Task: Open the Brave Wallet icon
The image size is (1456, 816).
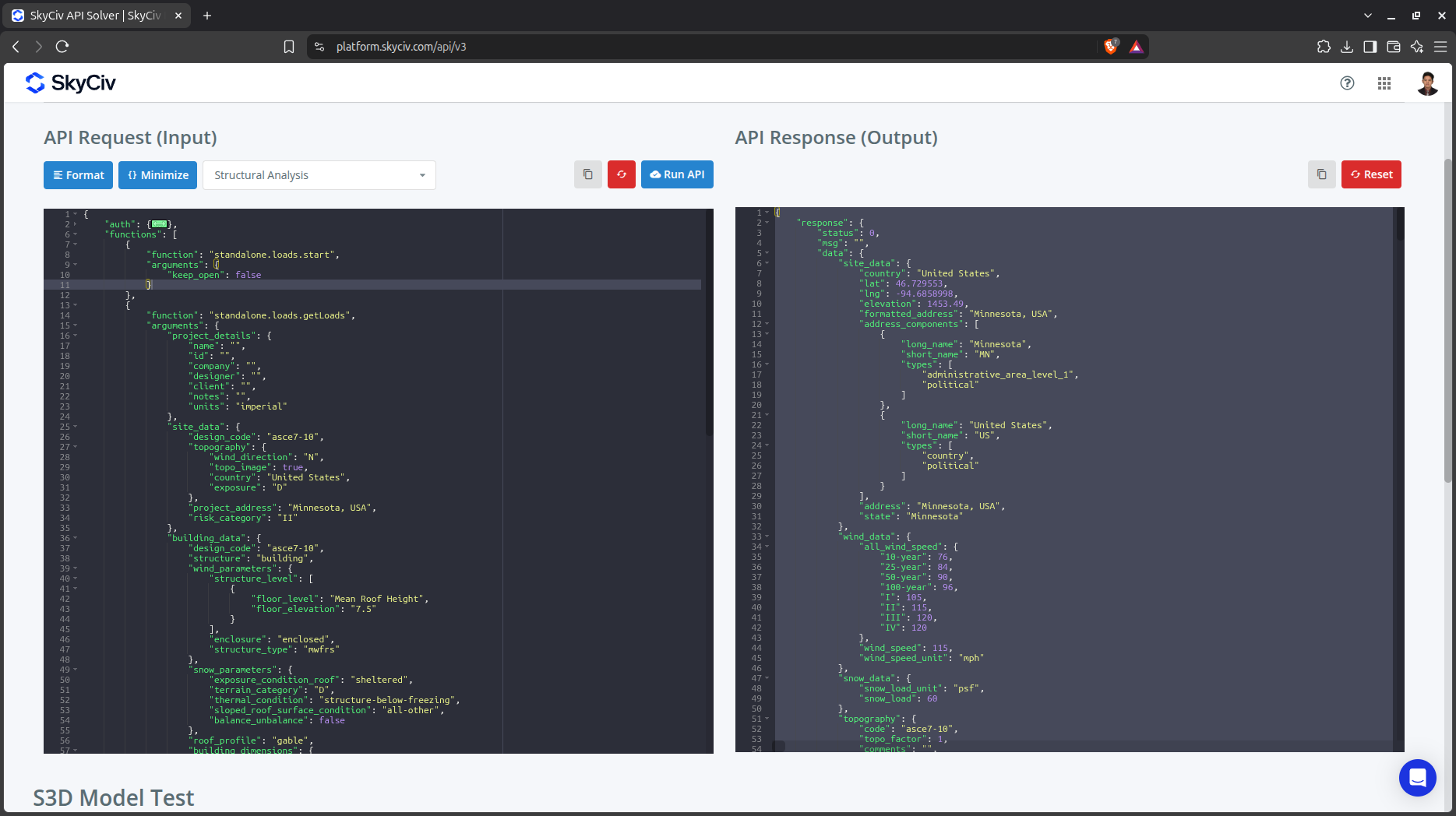Action: coord(1394,47)
